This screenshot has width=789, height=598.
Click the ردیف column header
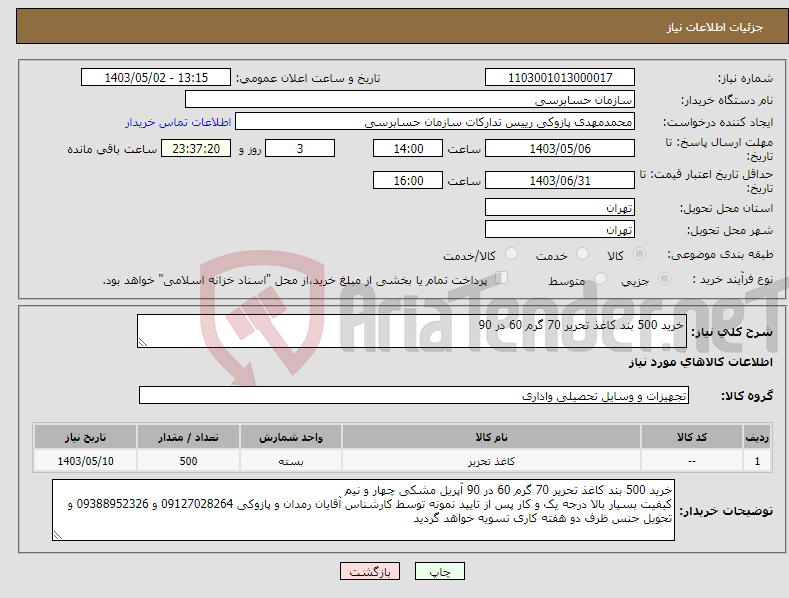[757, 437]
